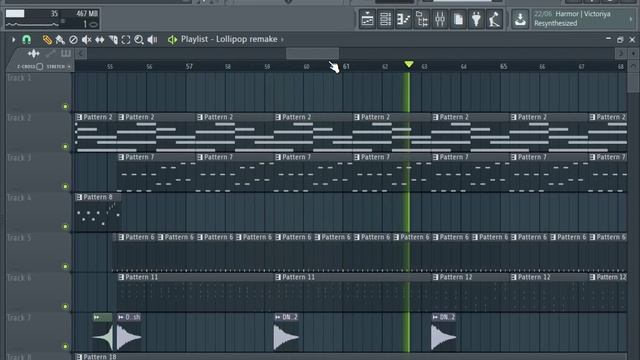The width and height of the screenshot is (640, 360).
Task: Toggle the STRETCH option
Action: tap(56, 67)
